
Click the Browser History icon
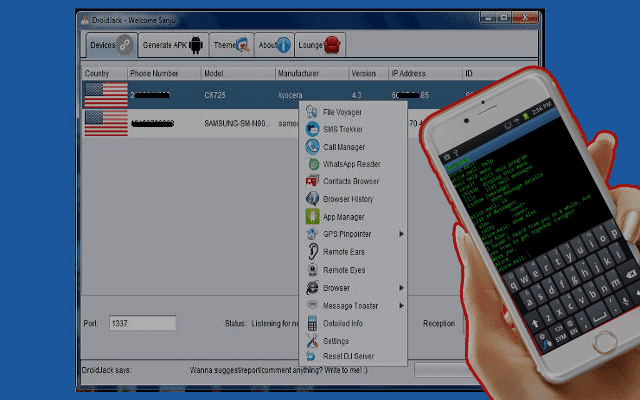pyautogui.click(x=312, y=198)
